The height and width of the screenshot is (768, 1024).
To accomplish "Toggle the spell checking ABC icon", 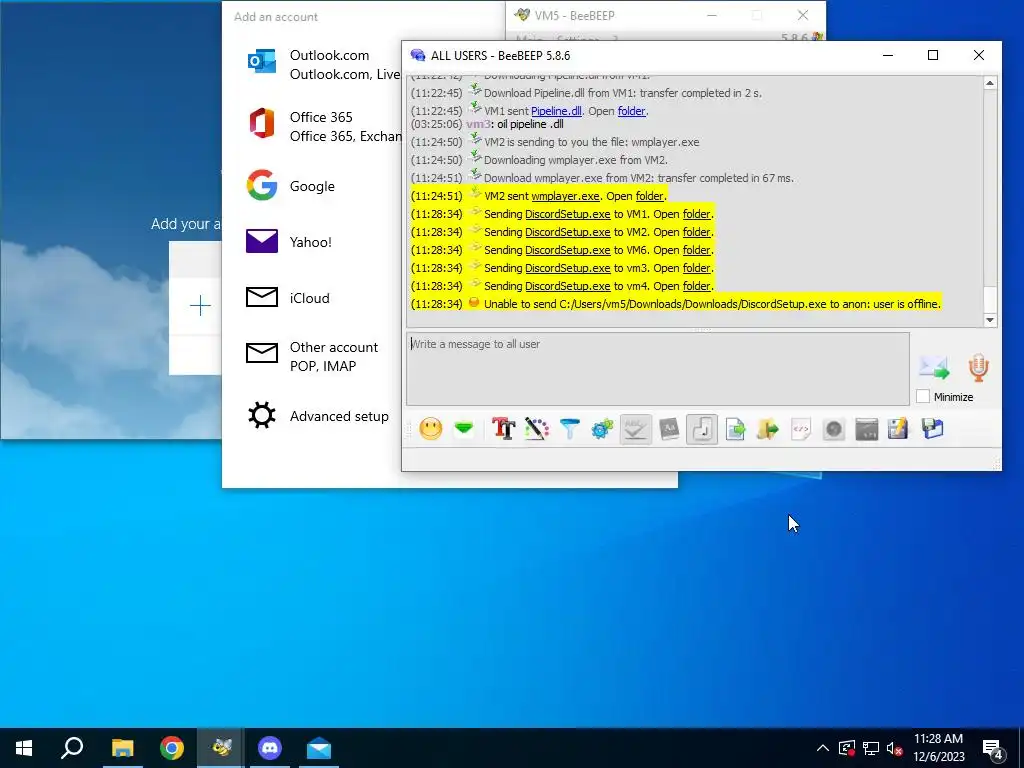I will click(635, 429).
